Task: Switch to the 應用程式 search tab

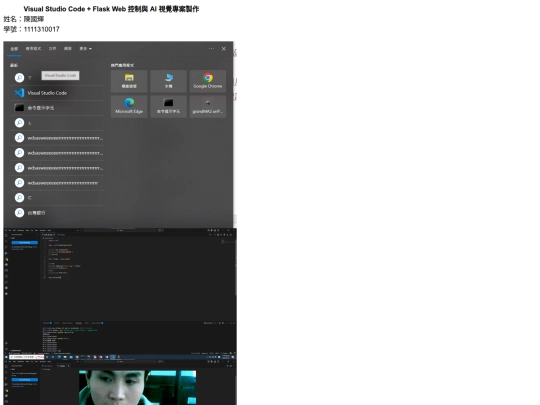Action: pyautogui.click(x=33, y=49)
